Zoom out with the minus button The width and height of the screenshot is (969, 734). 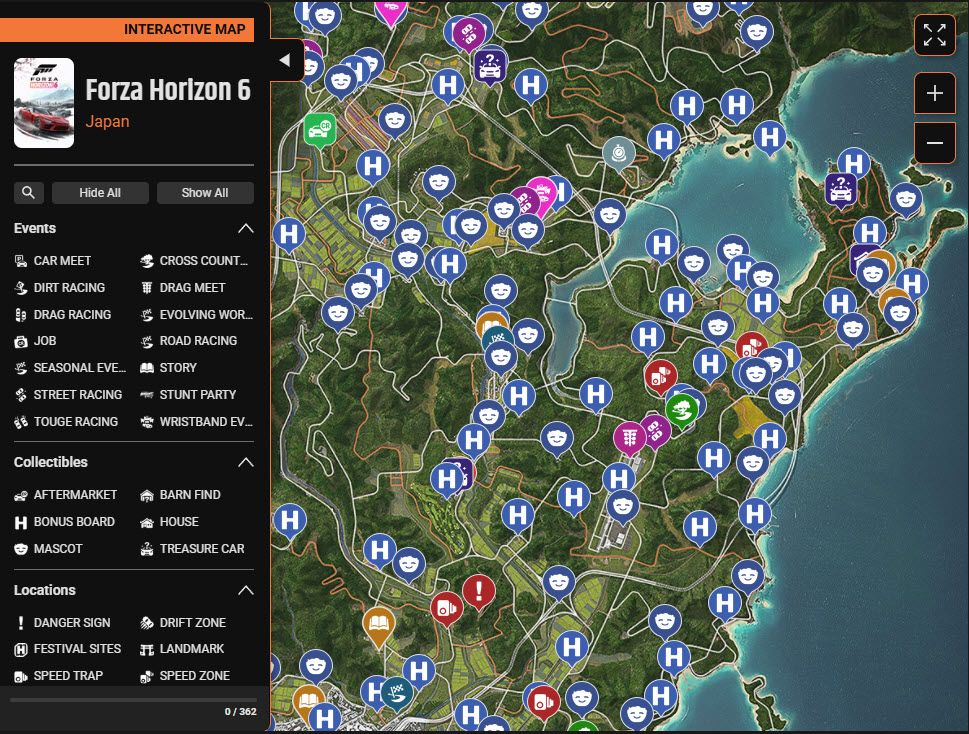[934, 143]
